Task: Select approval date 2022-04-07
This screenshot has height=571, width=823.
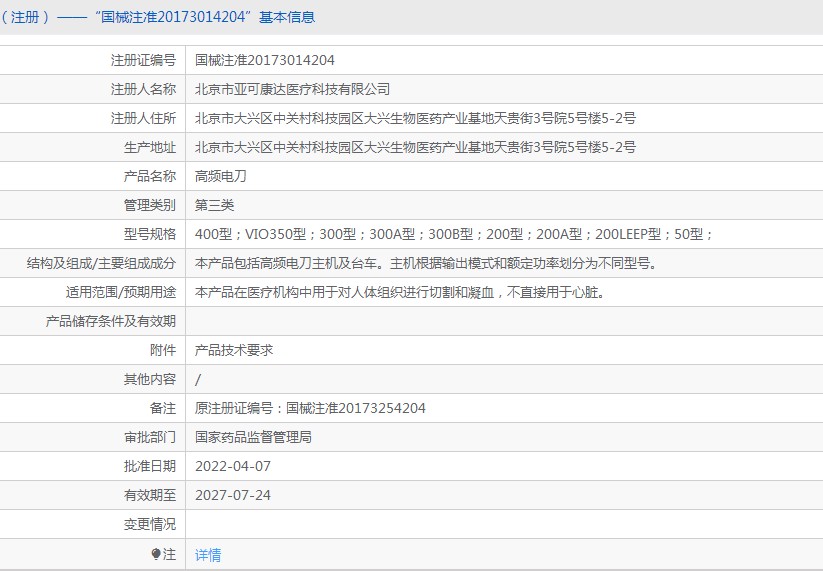Action: pyautogui.click(x=233, y=466)
